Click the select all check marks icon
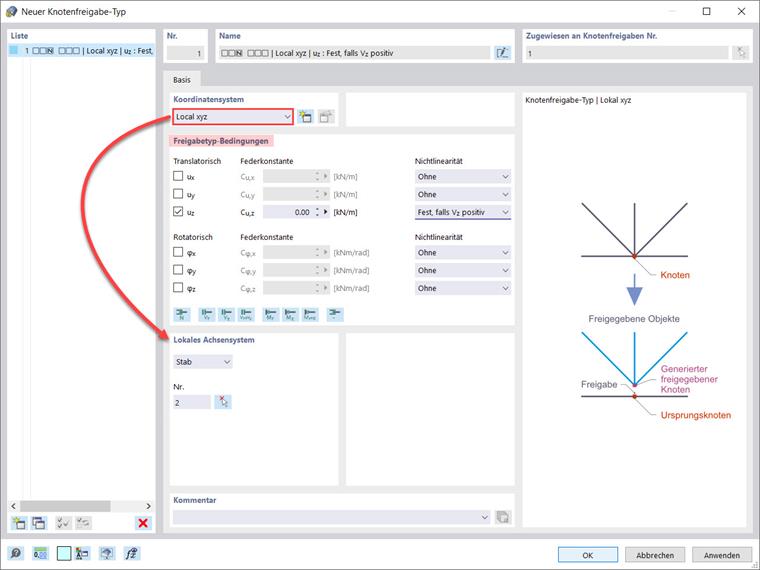This screenshot has height=570, width=760. click(x=63, y=523)
